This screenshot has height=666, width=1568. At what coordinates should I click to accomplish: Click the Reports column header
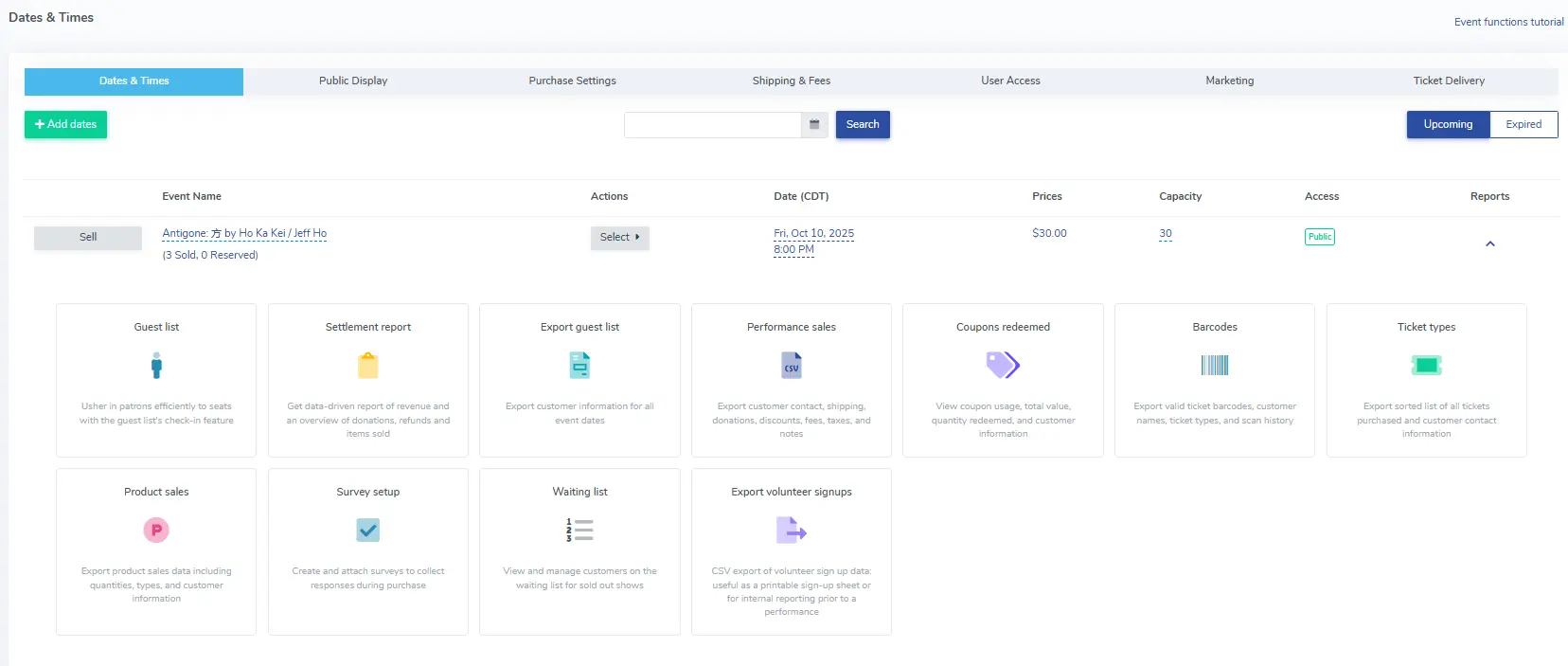click(x=1489, y=196)
